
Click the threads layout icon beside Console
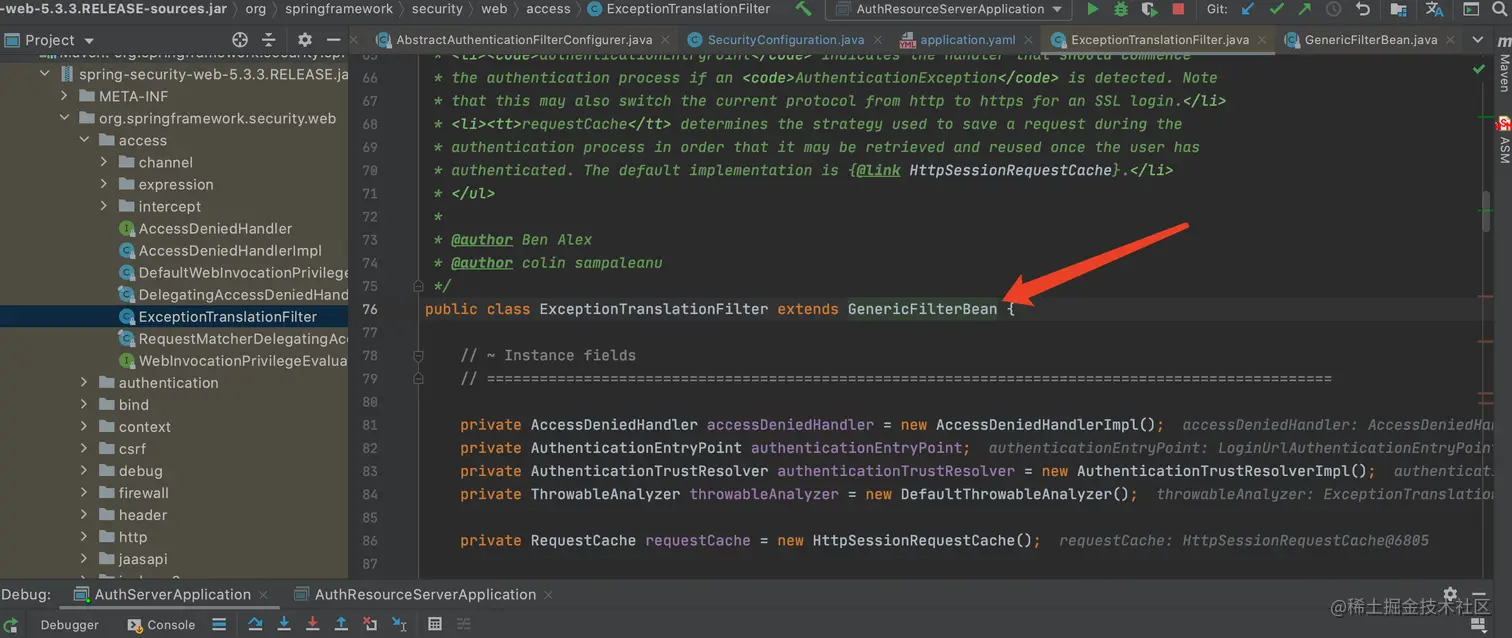pyautogui.click(x=219, y=624)
